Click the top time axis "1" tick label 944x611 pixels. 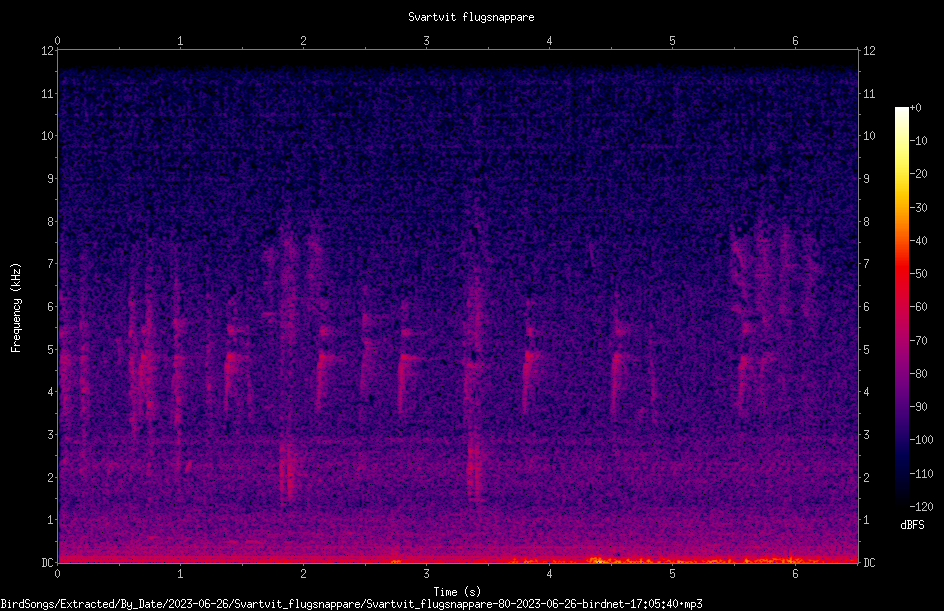[x=180, y=41]
